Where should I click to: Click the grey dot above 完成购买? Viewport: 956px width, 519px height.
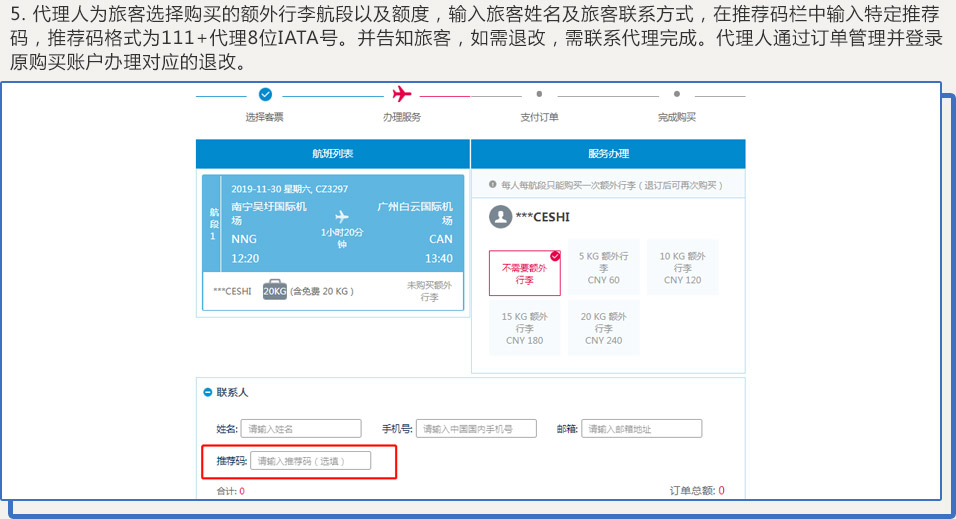[676, 94]
